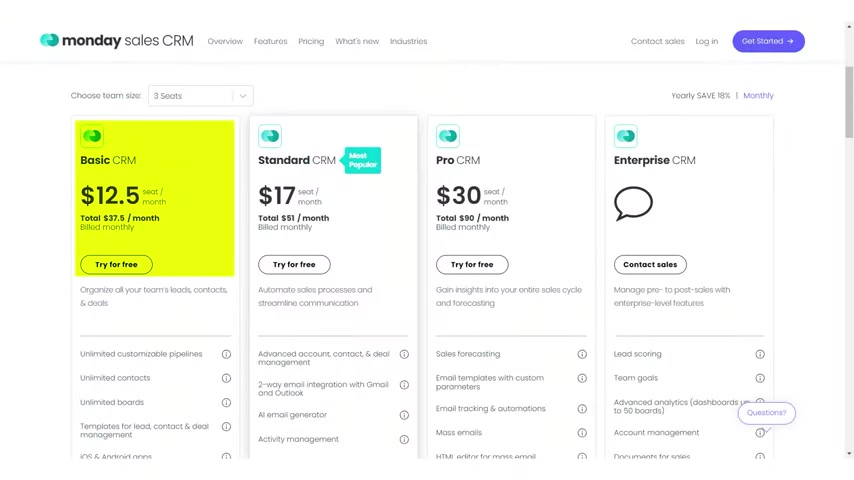Viewport: 854px width, 480px height.
Task: Click the page vertical scrollbar thumb
Action: [849, 102]
